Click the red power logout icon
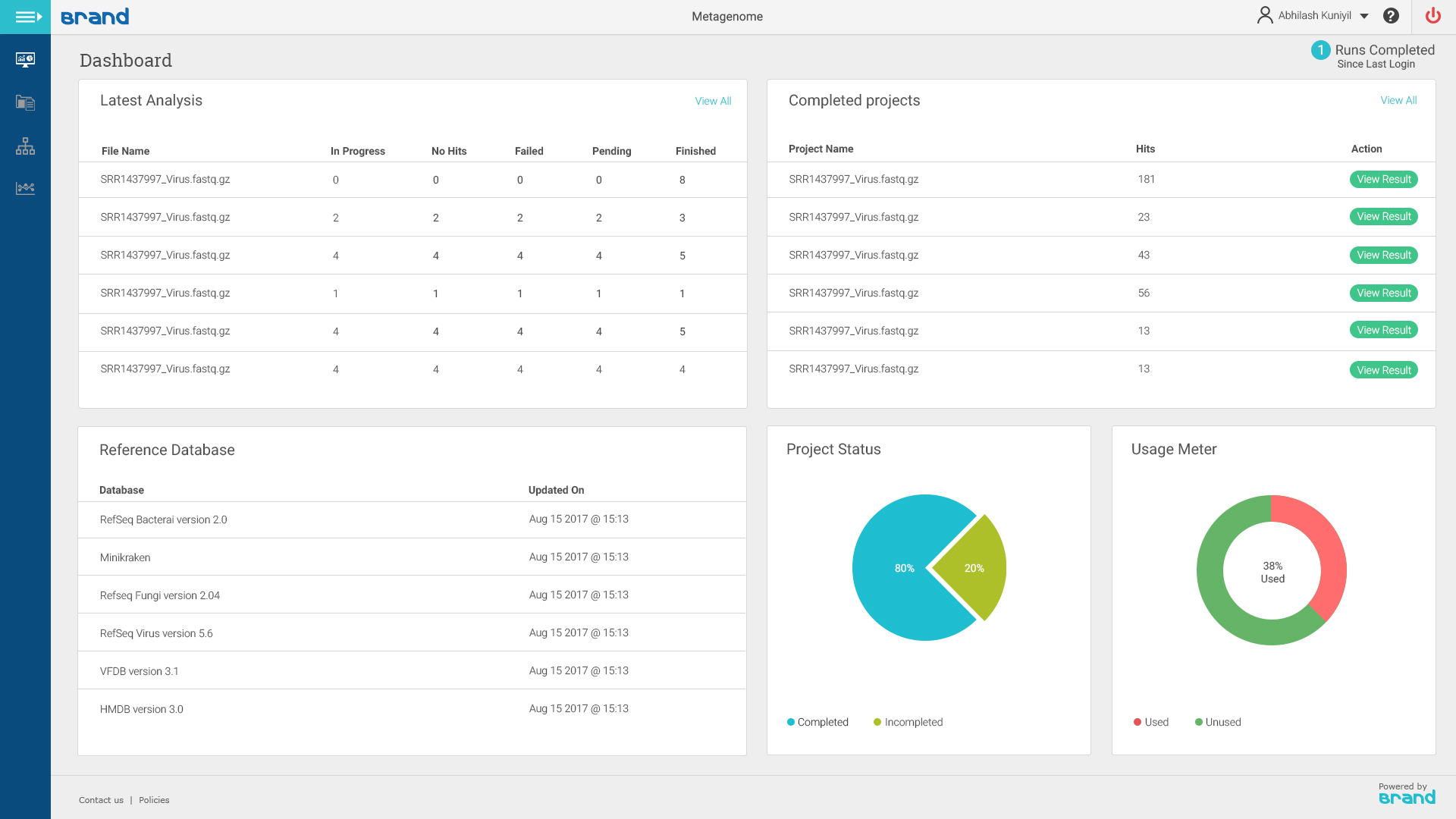 pyautogui.click(x=1432, y=16)
